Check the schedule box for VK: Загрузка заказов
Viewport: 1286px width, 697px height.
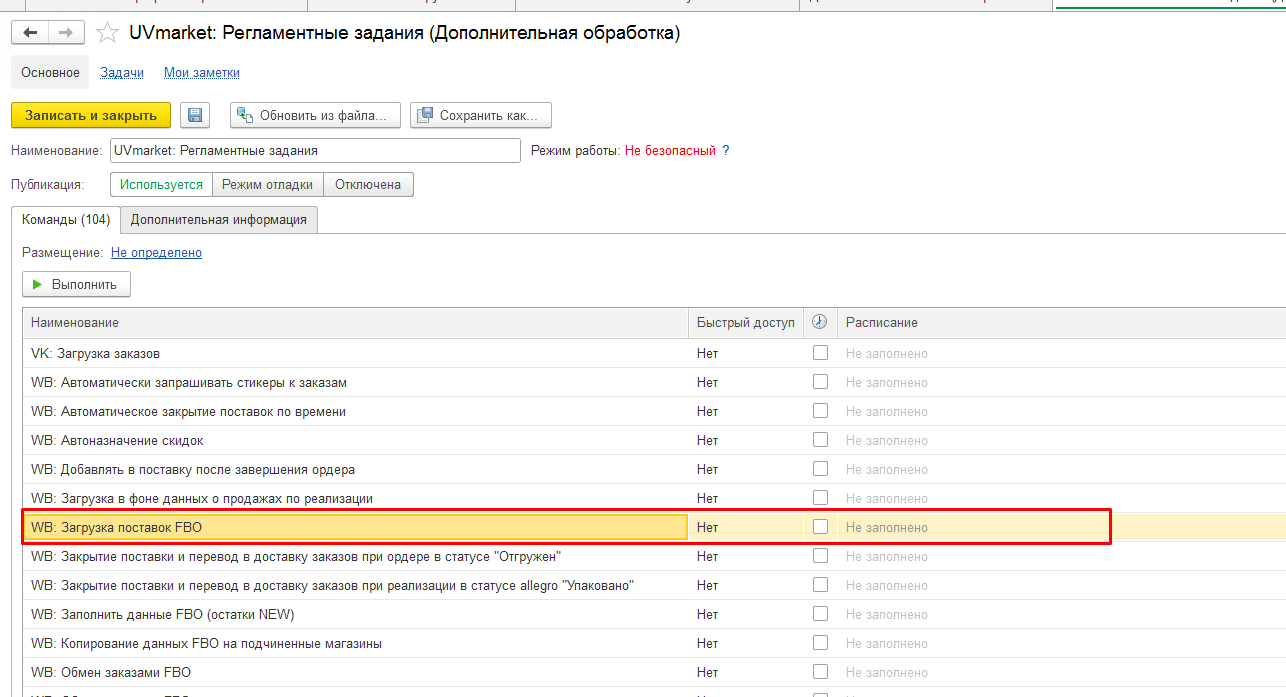point(820,353)
